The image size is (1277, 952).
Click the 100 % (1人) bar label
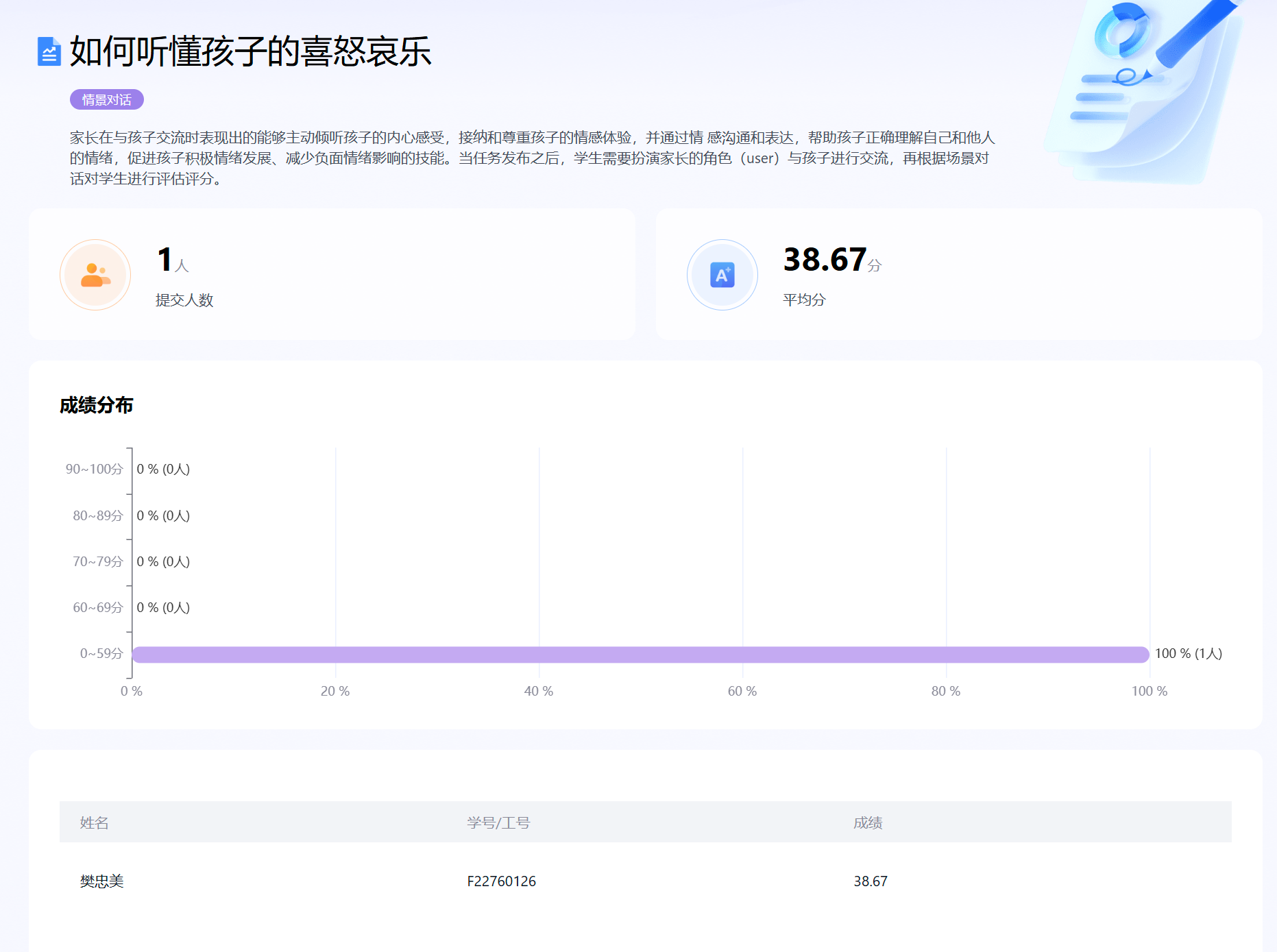pos(1188,654)
